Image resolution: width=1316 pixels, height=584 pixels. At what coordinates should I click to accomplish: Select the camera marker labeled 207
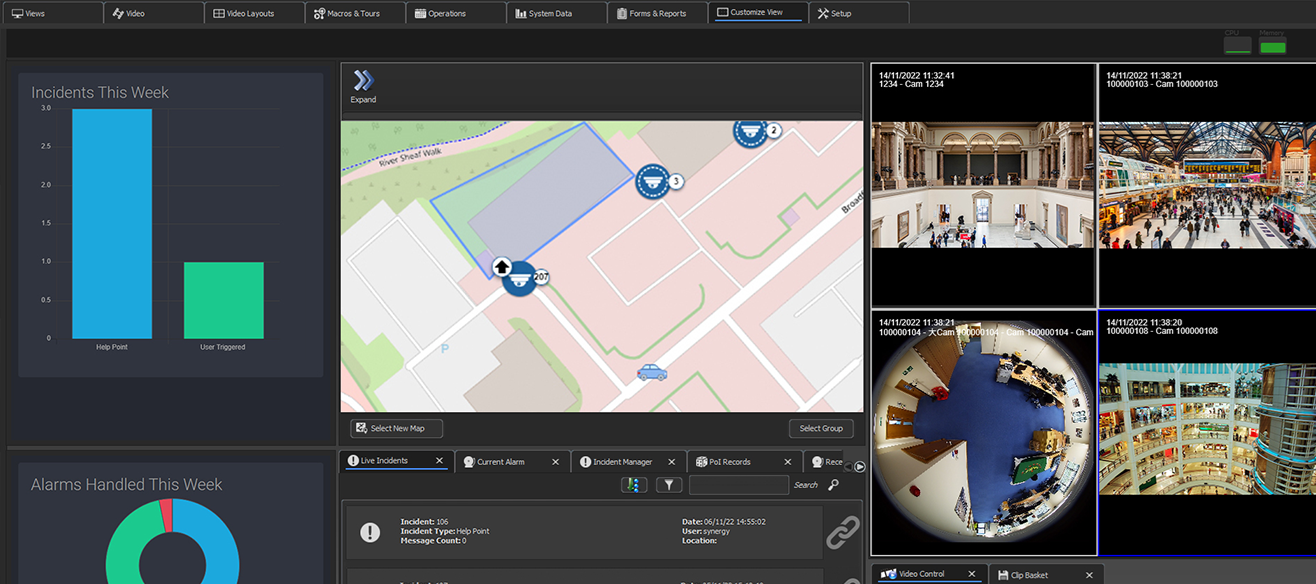click(518, 278)
